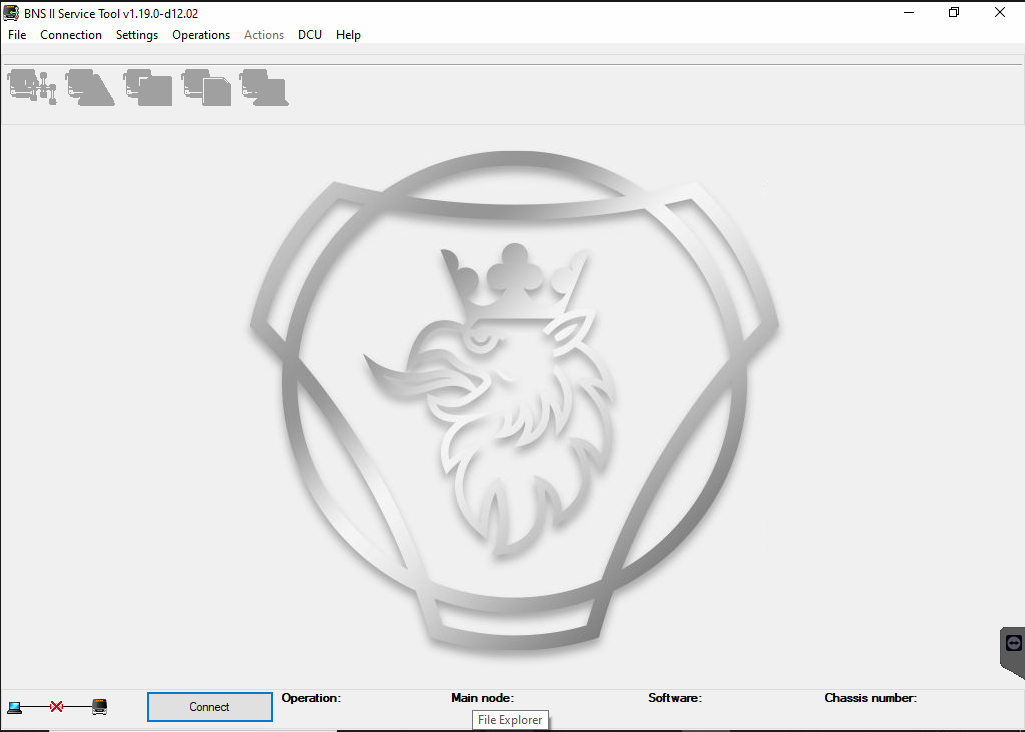Click the red X disconnected status icon
1025x732 pixels.
(57, 707)
